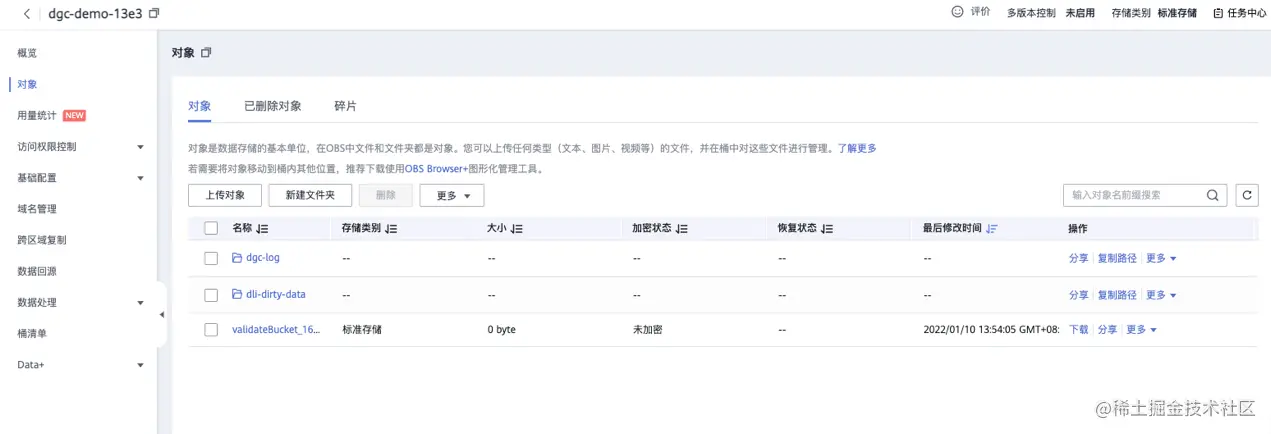Click 复制路径 for dli-dirty-data row

[x=1117, y=295]
